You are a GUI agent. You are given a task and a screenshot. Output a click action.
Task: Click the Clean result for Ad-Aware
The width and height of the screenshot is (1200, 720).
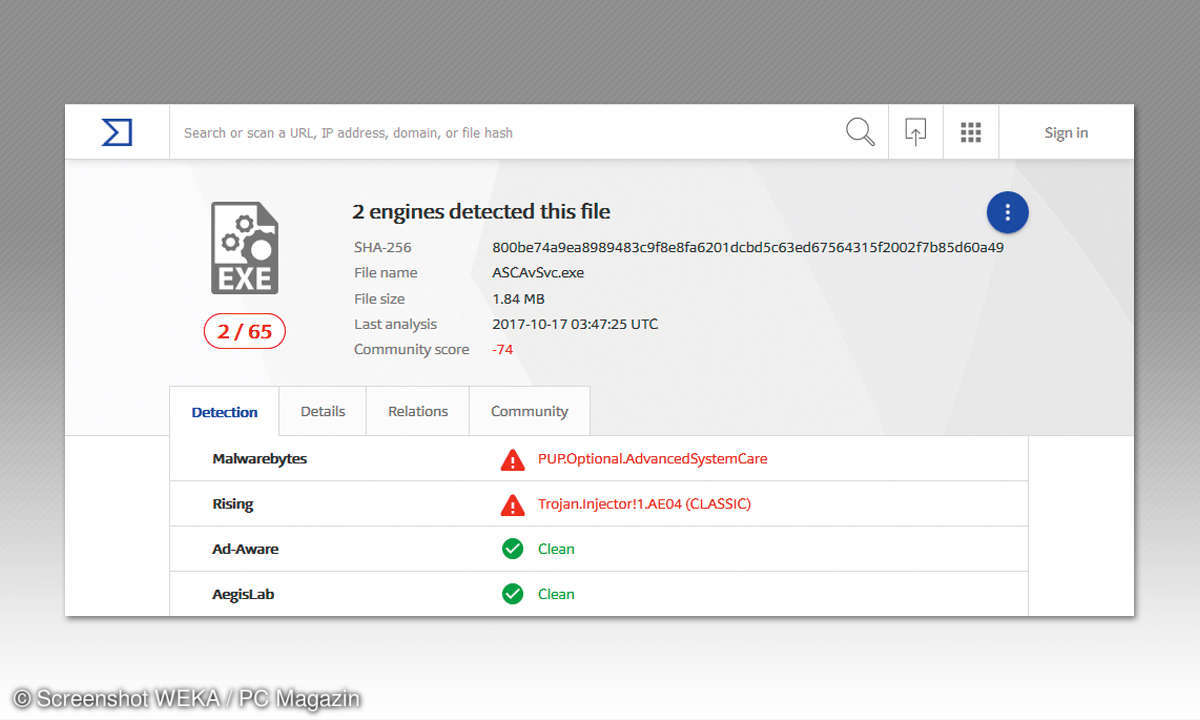click(x=556, y=549)
